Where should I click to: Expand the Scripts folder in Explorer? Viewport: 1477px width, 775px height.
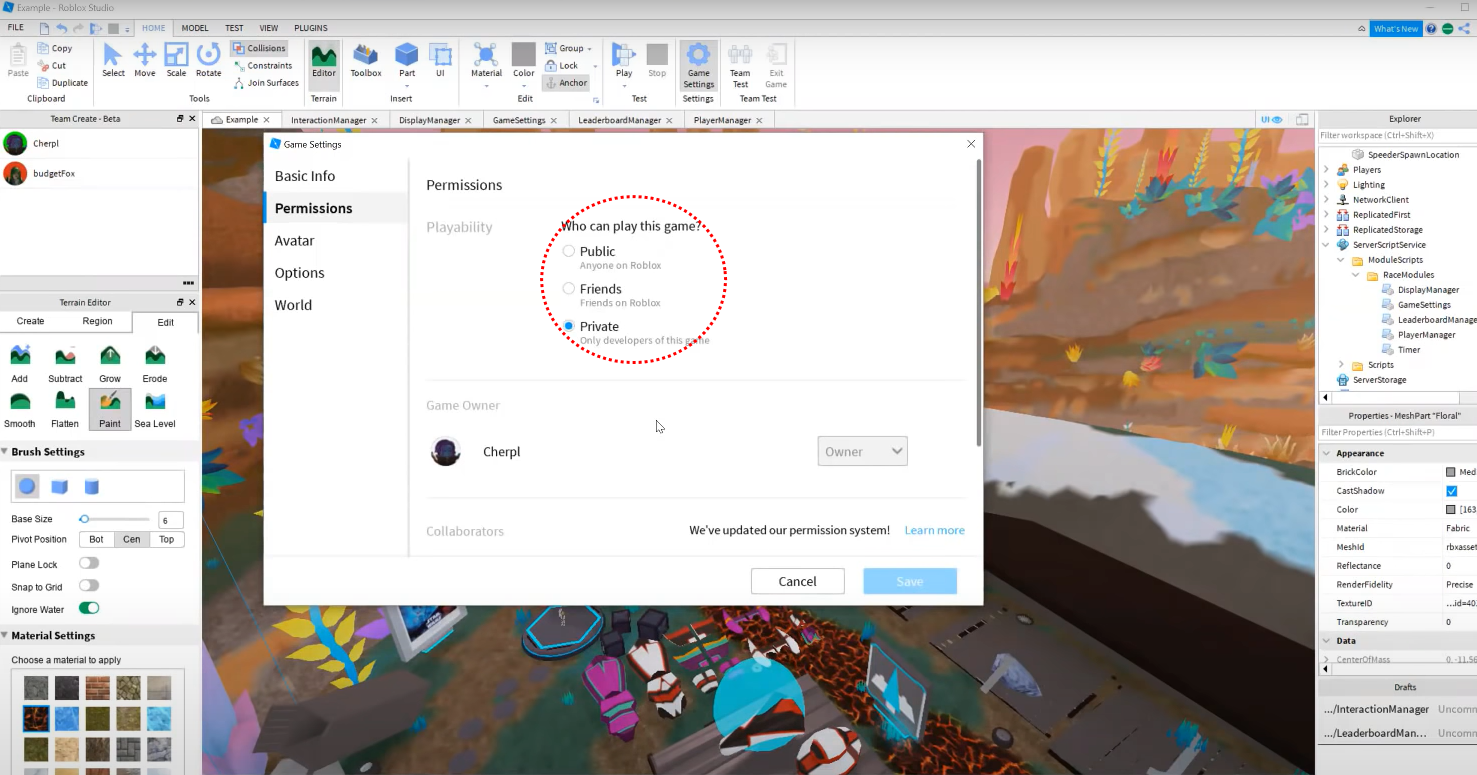click(x=1341, y=365)
